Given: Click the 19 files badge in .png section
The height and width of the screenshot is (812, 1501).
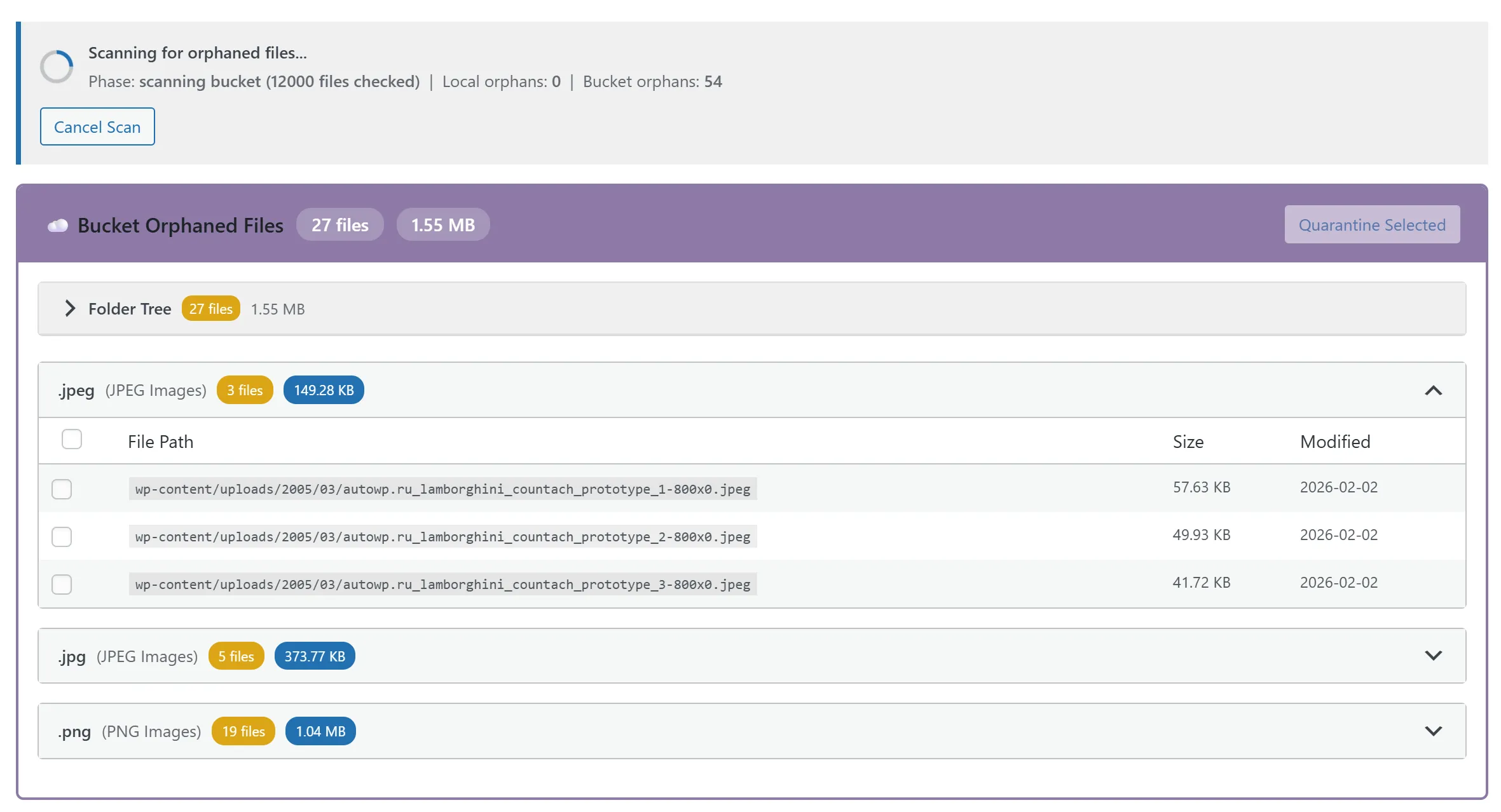Looking at the screenshot, I should pyautogui.click(x=243, y=731).
